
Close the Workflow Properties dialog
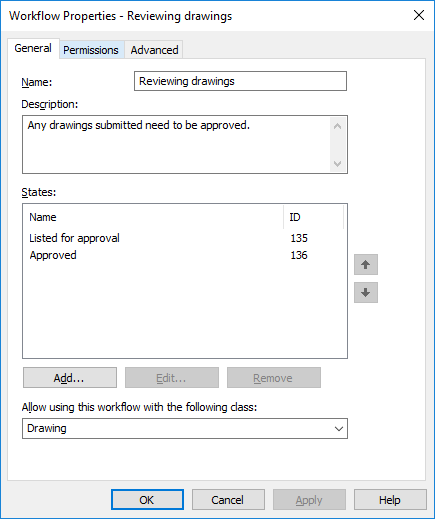(x=419, y=15)
